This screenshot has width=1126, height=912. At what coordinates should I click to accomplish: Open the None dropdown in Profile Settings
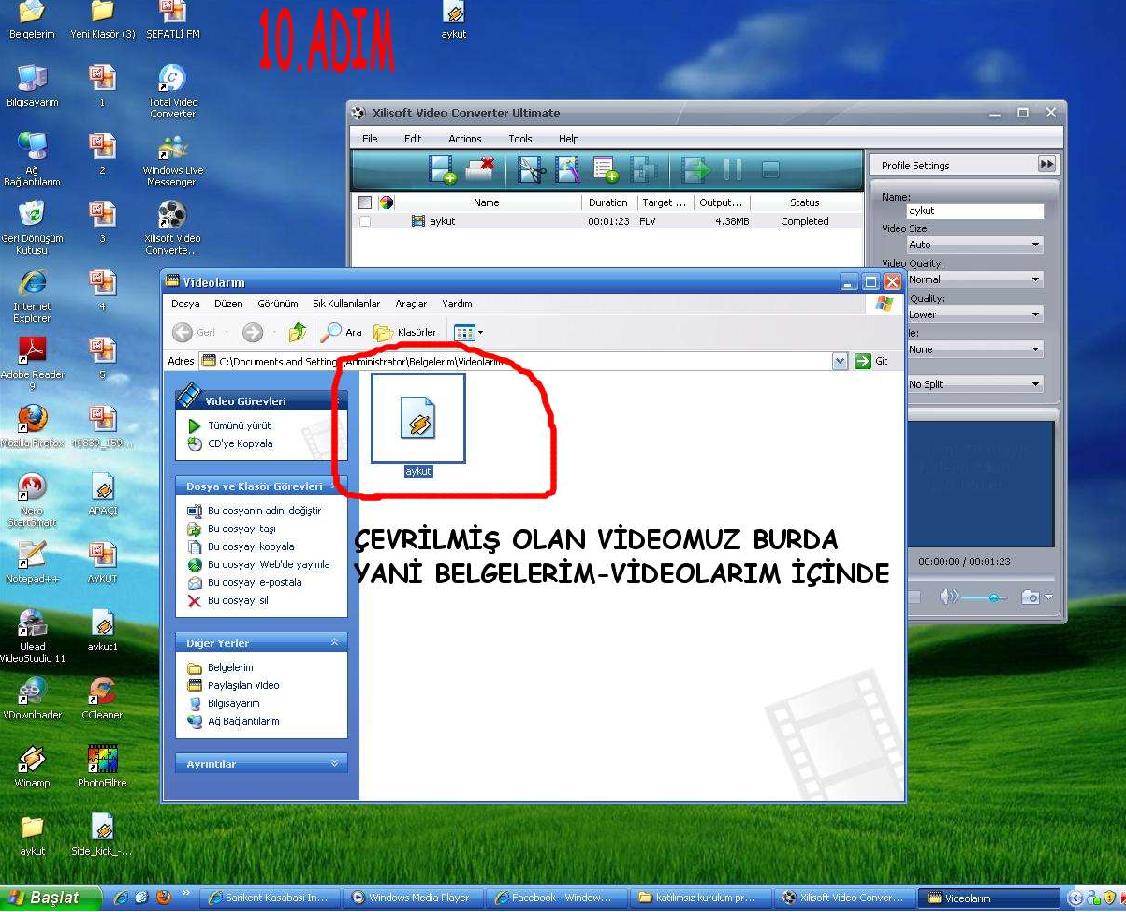pos(974,349)
